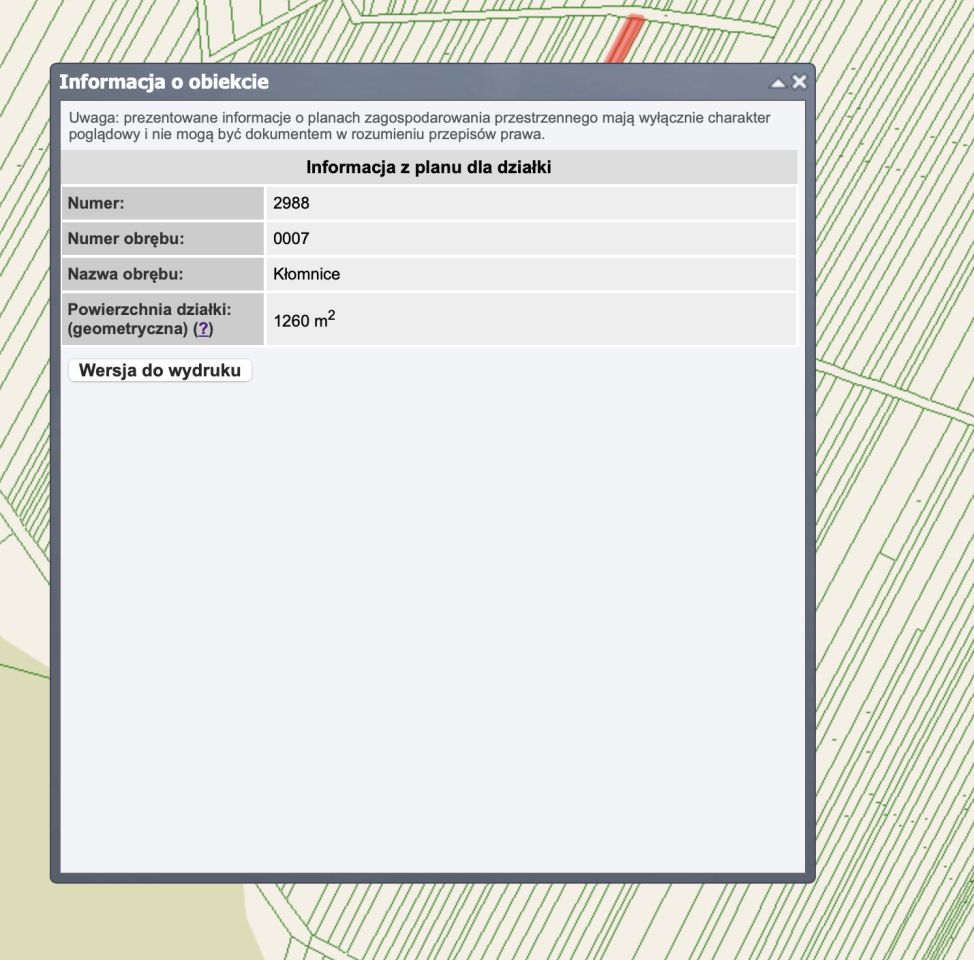Click the Nazwa obrębu: row label
The width and height of the screenshot is (974, 960).
(x=125, y=274)
